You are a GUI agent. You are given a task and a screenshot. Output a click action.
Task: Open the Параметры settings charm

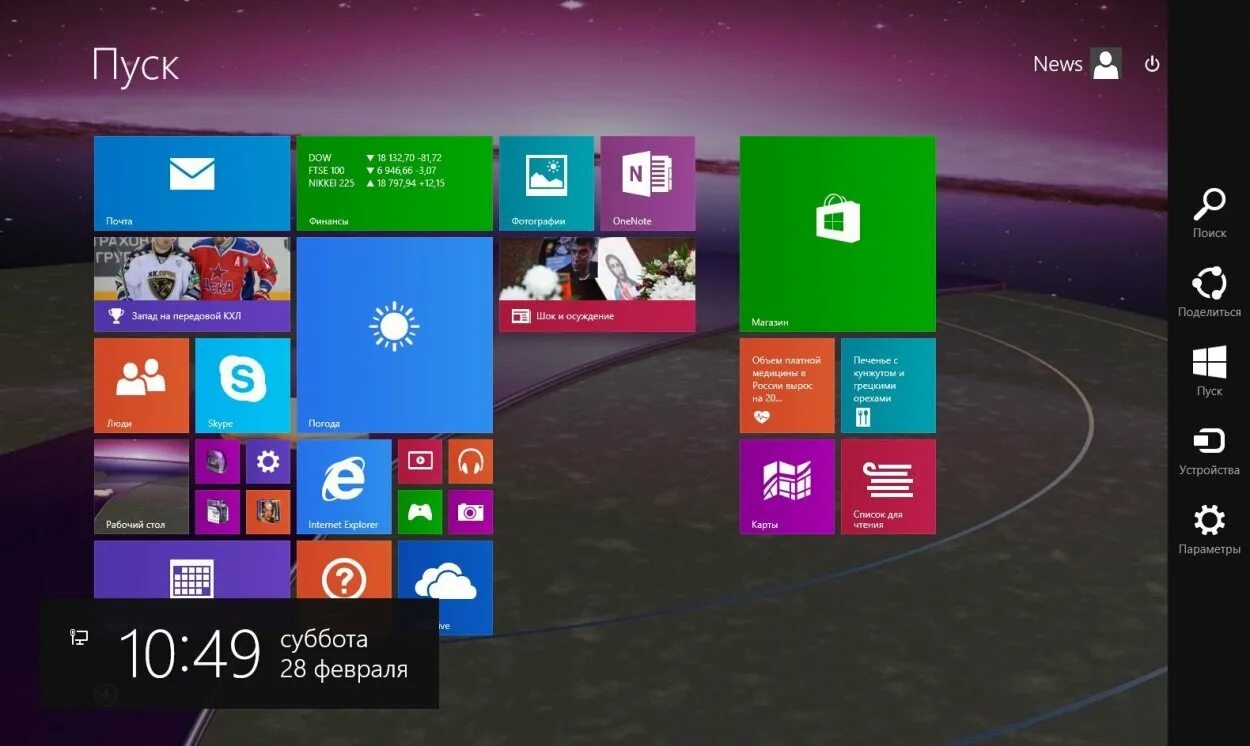tap(1209, 529)
